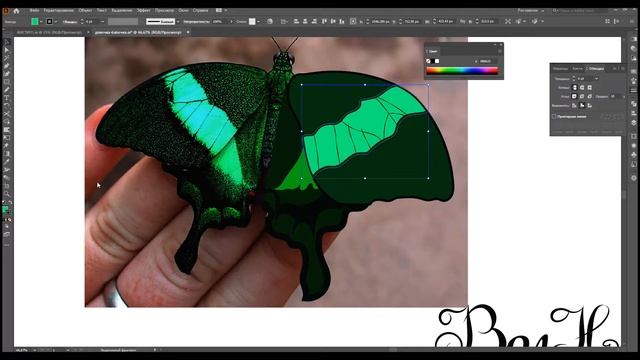This screenshot has width=640, height=360.
Task: Open graphic style dropdown arrow
Action: tap(258, 22)
